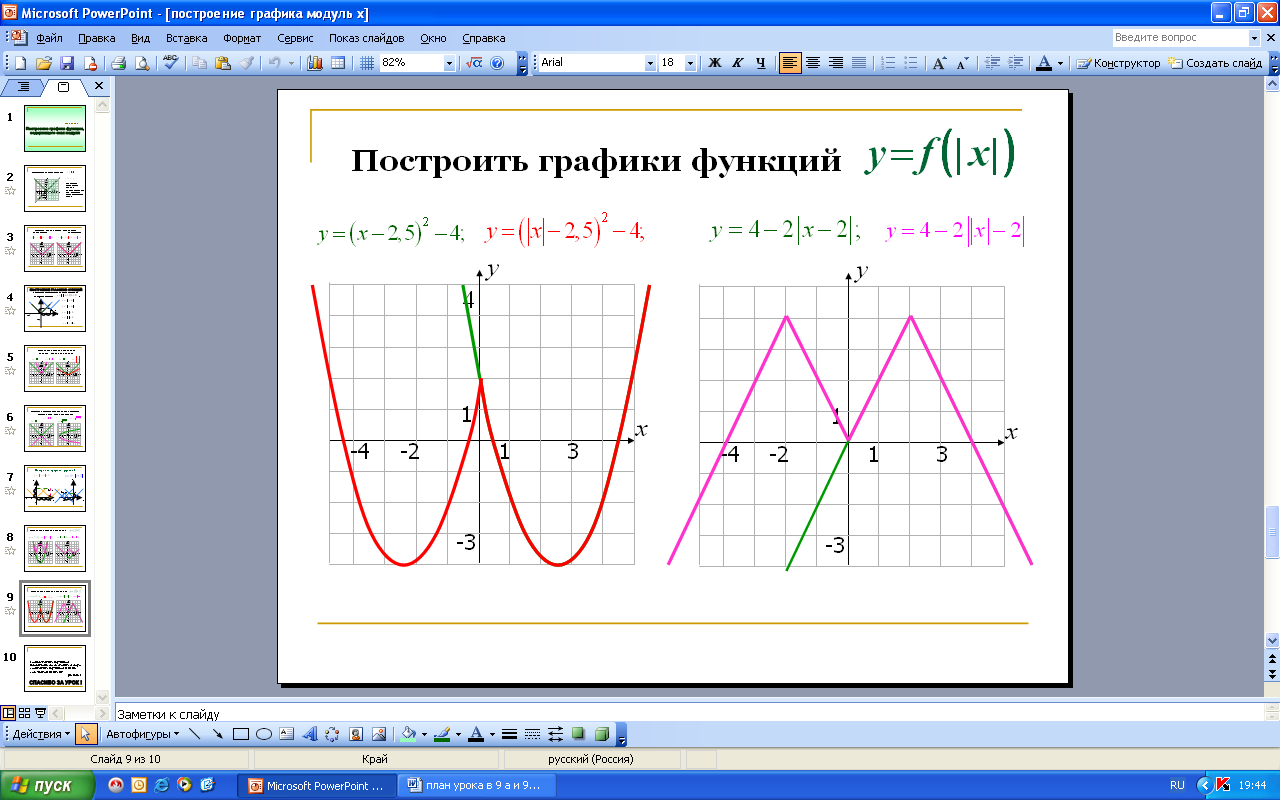Expand the Автофигуры menu
Image resolution: width=1280 pixels, height=800 pixels.
click(143, 734)
